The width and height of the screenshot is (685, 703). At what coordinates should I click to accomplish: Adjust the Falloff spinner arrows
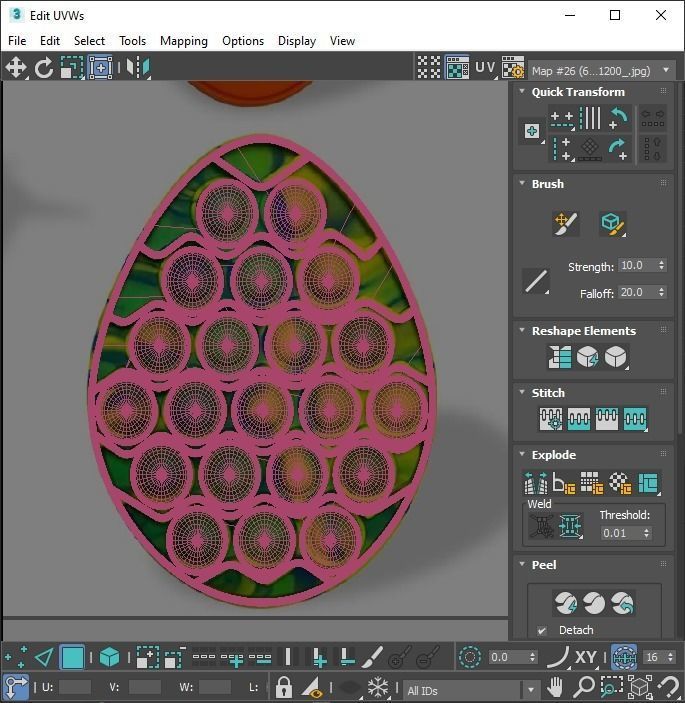(x=662, y=292)
